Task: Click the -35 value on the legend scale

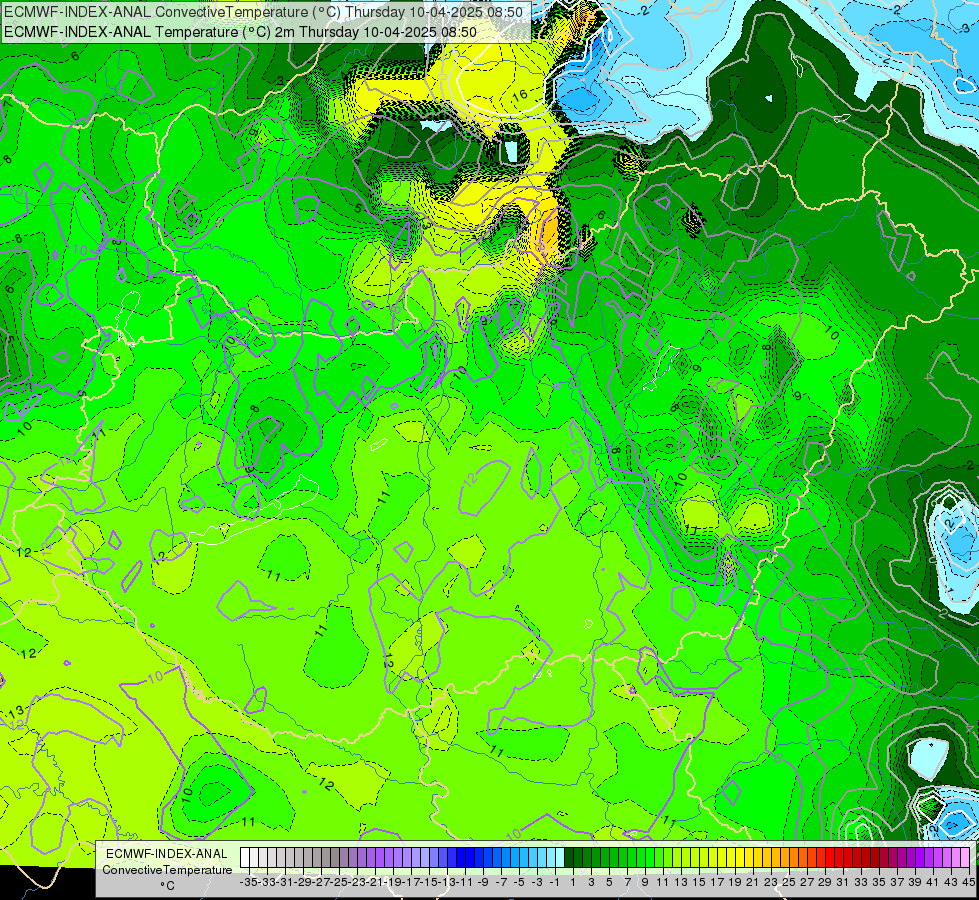Action: 248,882
